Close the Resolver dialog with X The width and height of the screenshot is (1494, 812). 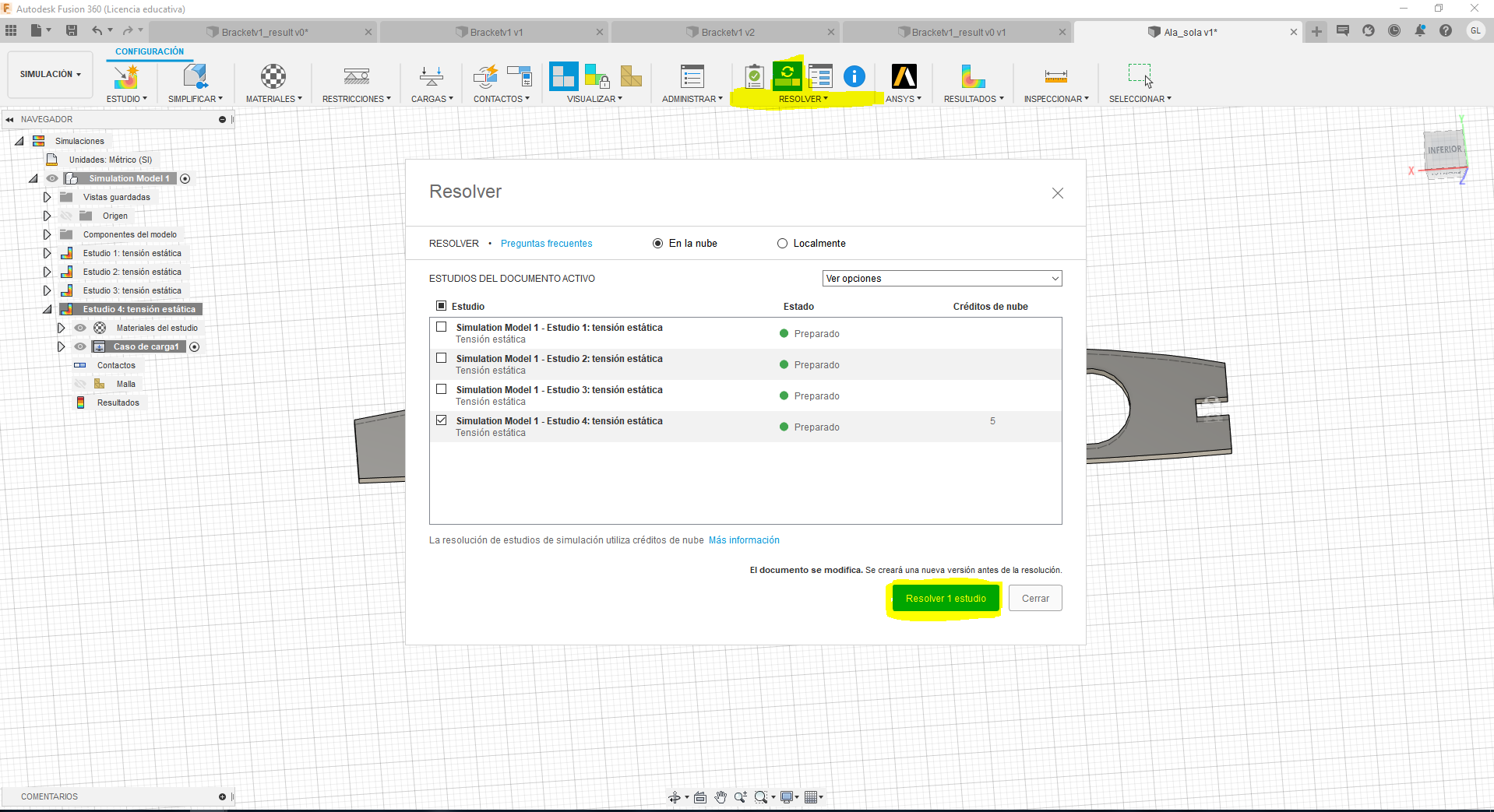coord(1057,193)
